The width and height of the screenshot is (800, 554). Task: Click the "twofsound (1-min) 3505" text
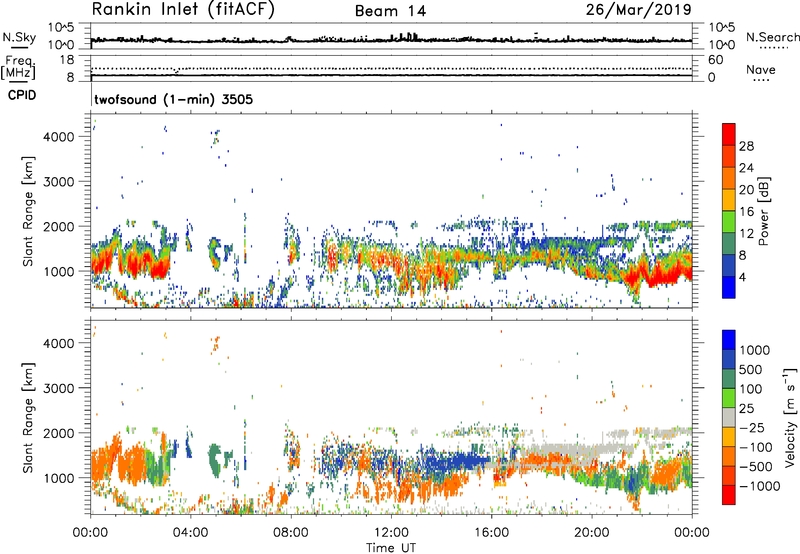(x=173, y=99)
